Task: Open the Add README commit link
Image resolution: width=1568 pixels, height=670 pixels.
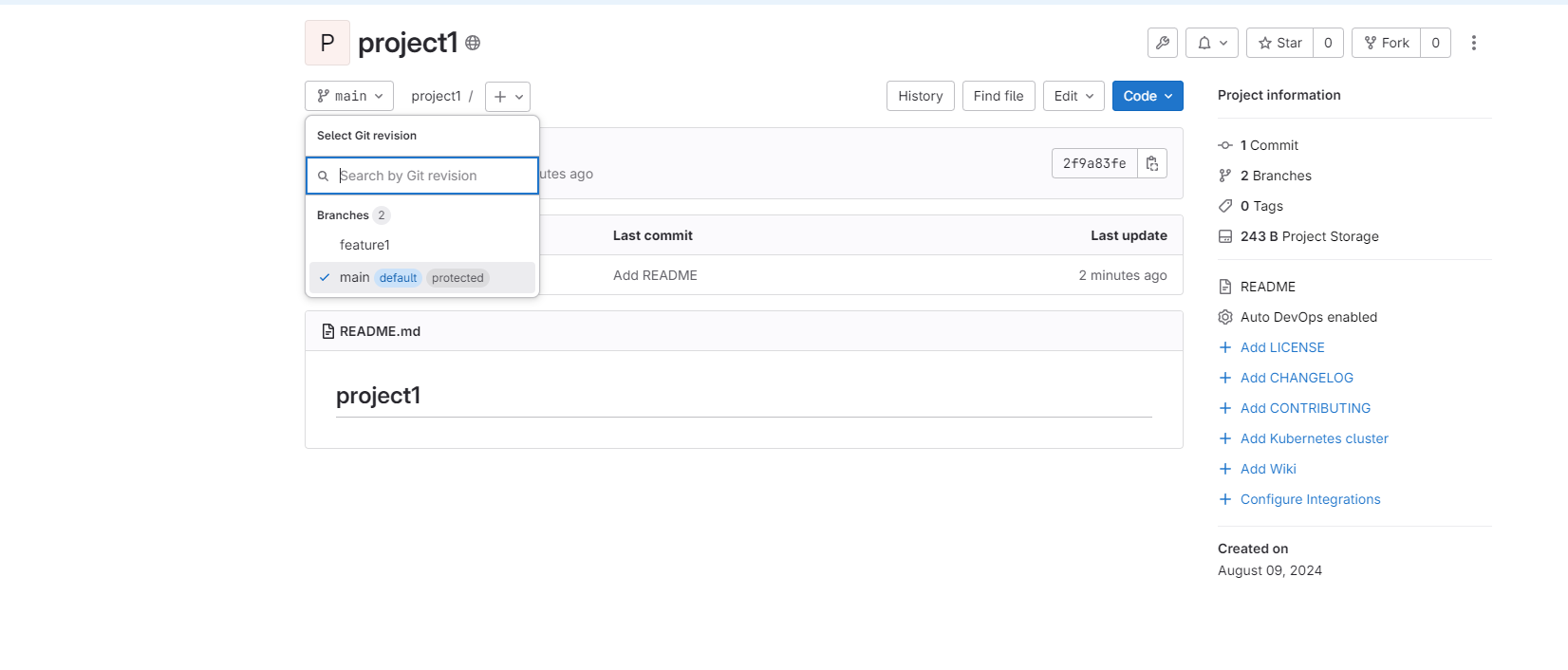Action: [x=655, y=275]
